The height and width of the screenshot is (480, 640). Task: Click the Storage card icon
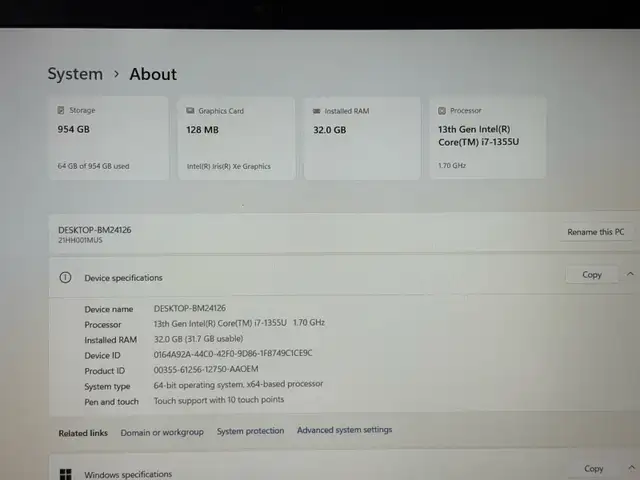pos(61,110)
